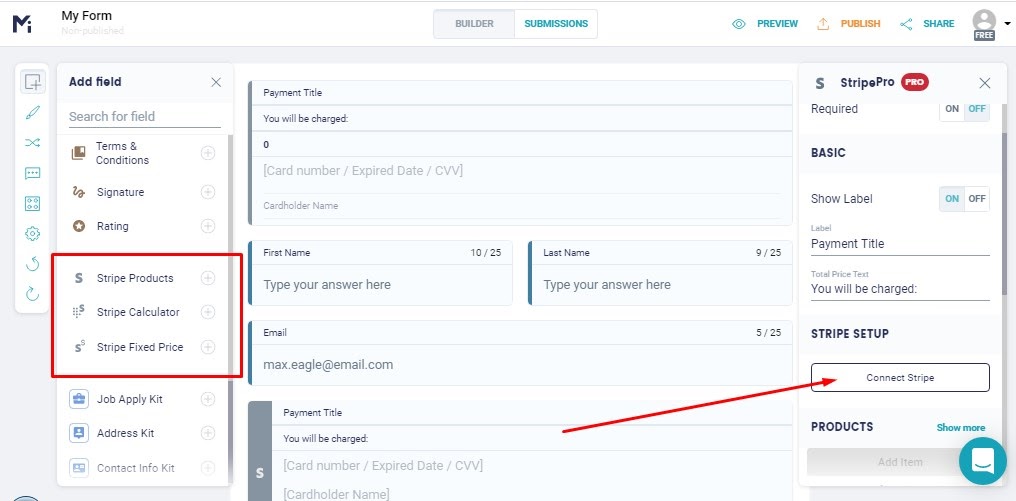The image size is (1016, 501).
Task: Open the design pen tool in sidebar
Action: [33, 112]
